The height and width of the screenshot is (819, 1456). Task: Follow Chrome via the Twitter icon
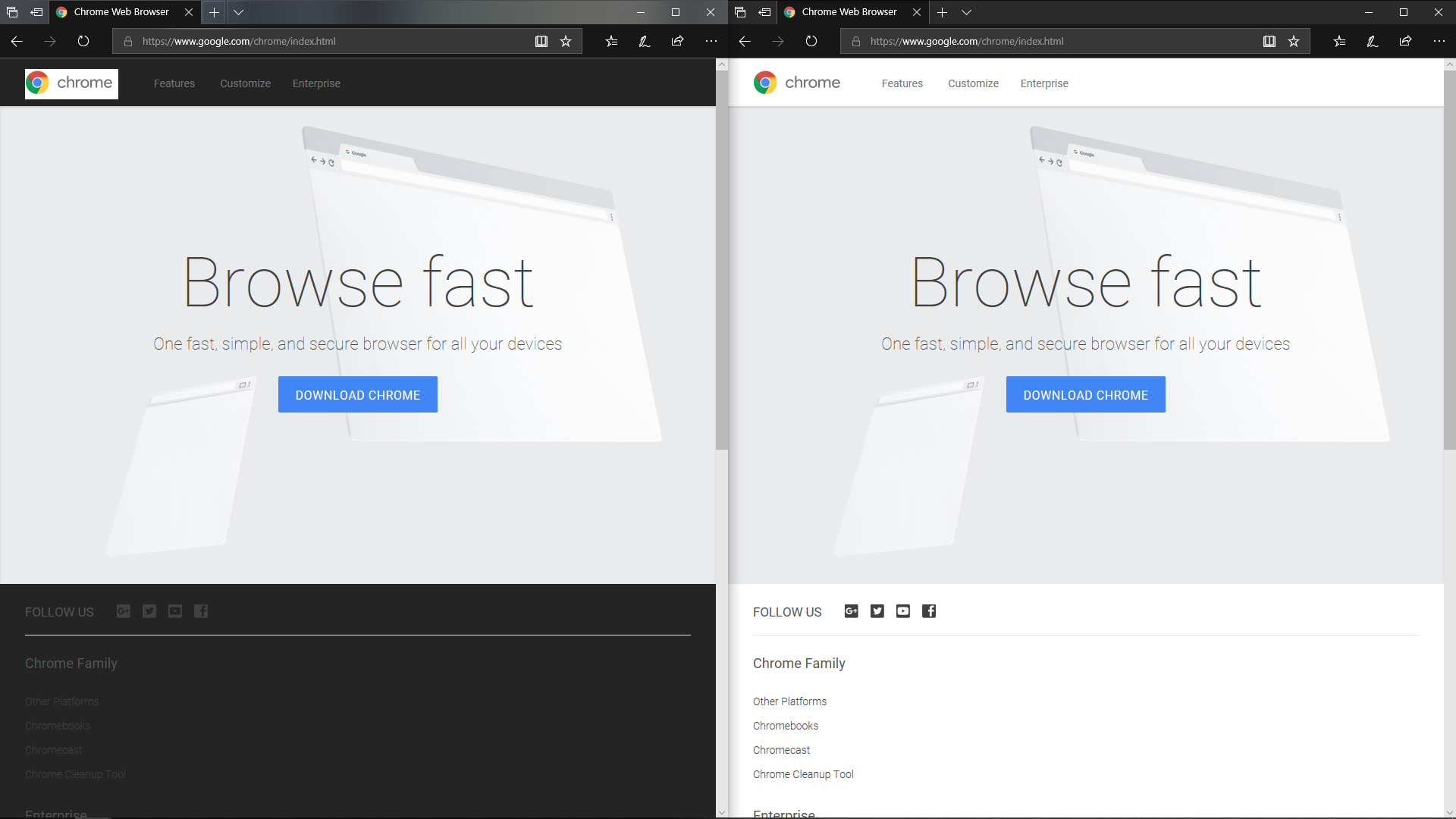(x=149, y=611)
